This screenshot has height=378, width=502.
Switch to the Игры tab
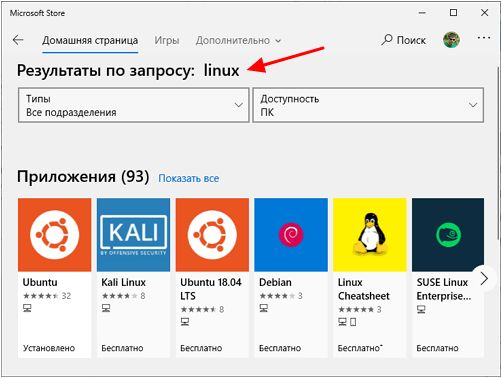[x=167, y=40]
